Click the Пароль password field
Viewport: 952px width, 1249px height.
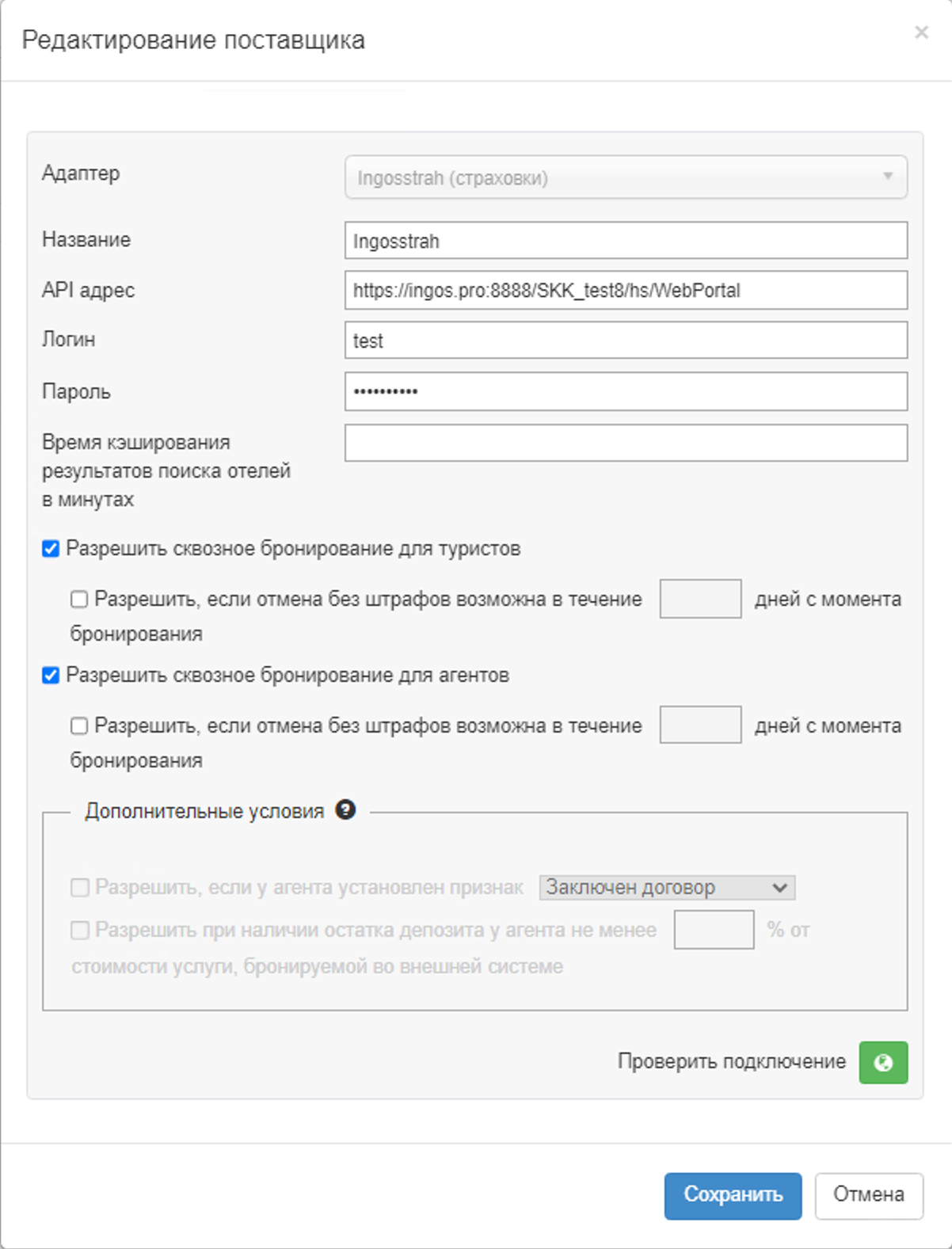point(626,391)
